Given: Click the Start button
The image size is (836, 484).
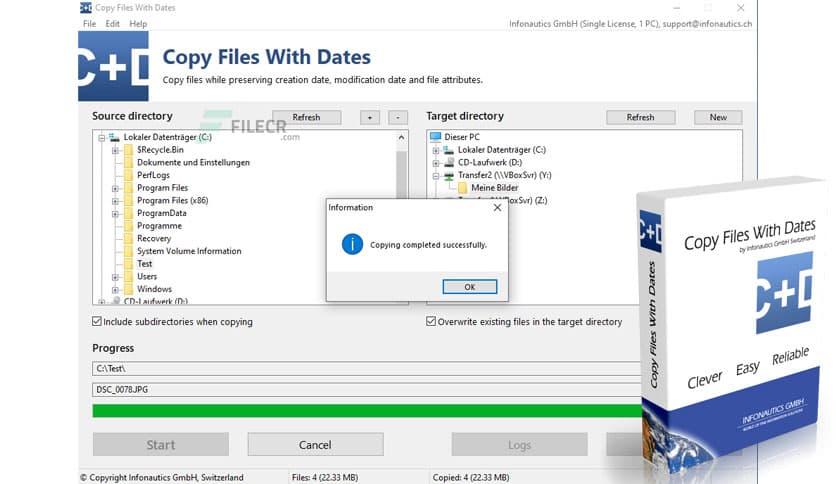Looking at the screenshot, I should 160,445.
